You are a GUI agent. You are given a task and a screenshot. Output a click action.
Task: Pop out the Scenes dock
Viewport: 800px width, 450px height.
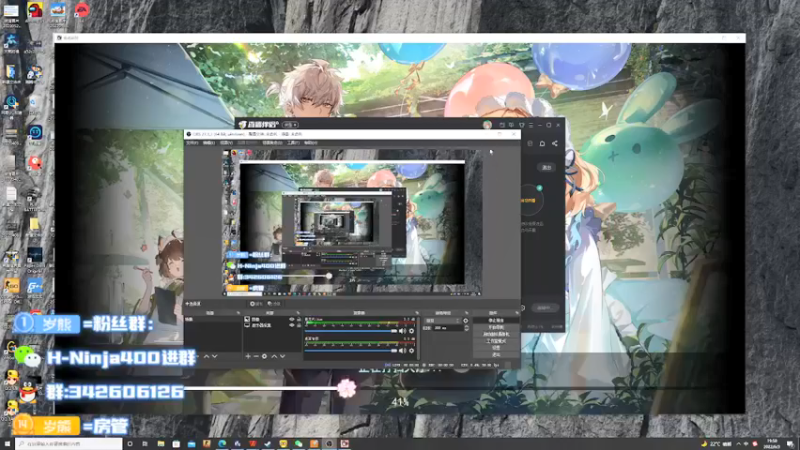(x=238, y=313)
